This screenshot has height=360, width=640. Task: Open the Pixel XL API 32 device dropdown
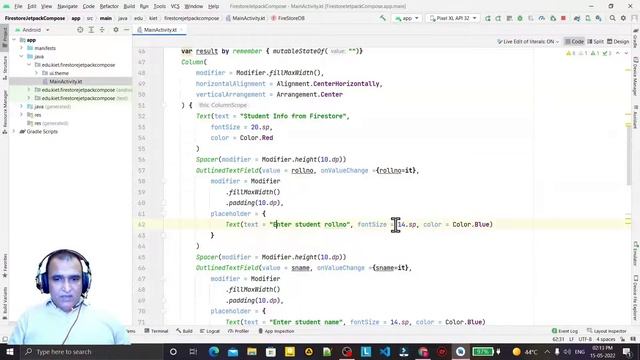(453, 18)
